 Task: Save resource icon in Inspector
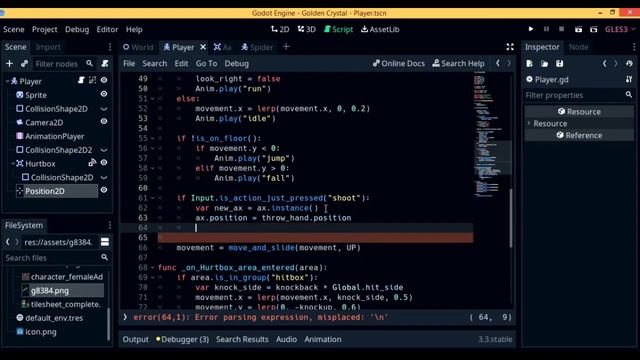[560, 64]
